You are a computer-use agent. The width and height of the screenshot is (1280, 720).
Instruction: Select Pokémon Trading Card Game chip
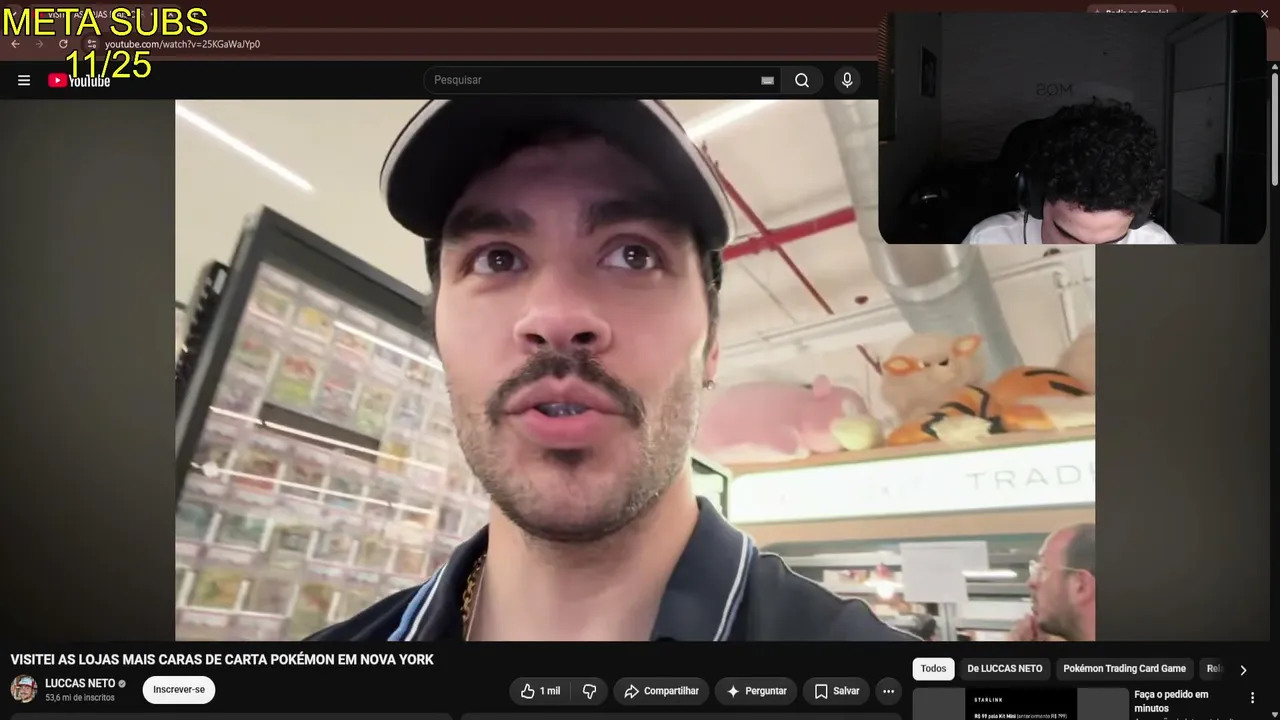1124,669
